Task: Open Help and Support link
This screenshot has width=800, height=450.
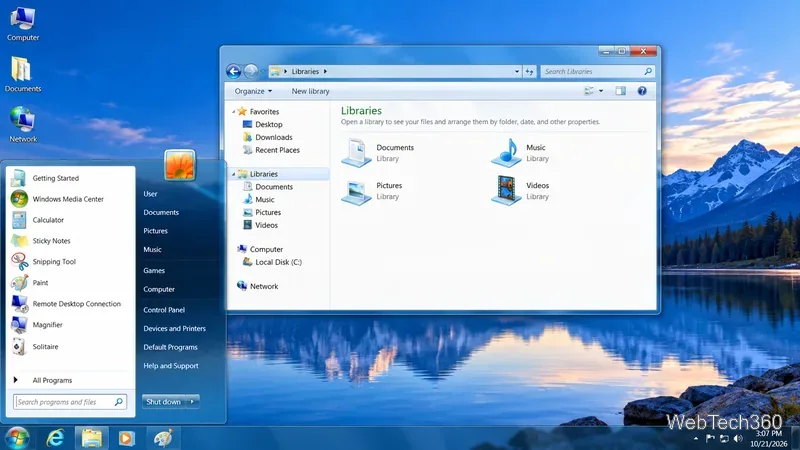Action: [x=171, y=366]
